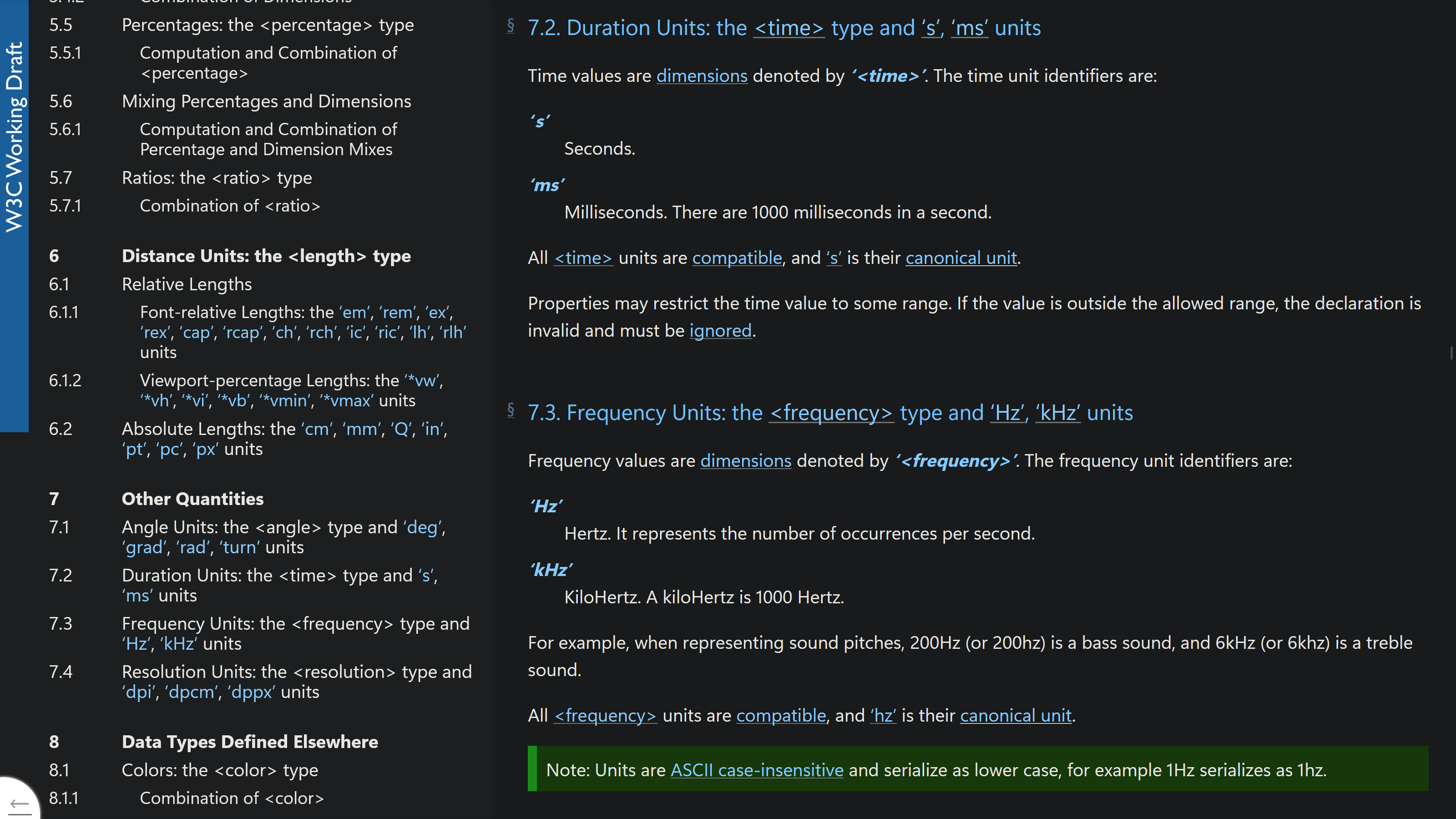The height and width of the screenshot is (819, 1456).
Task: Click the 'ASCII case-insensitive' link in the note
Action: tap(756, 770)
